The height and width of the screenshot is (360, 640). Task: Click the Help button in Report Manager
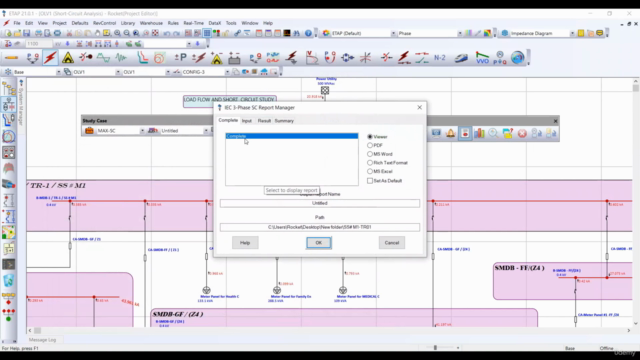(x=245, y=242)
